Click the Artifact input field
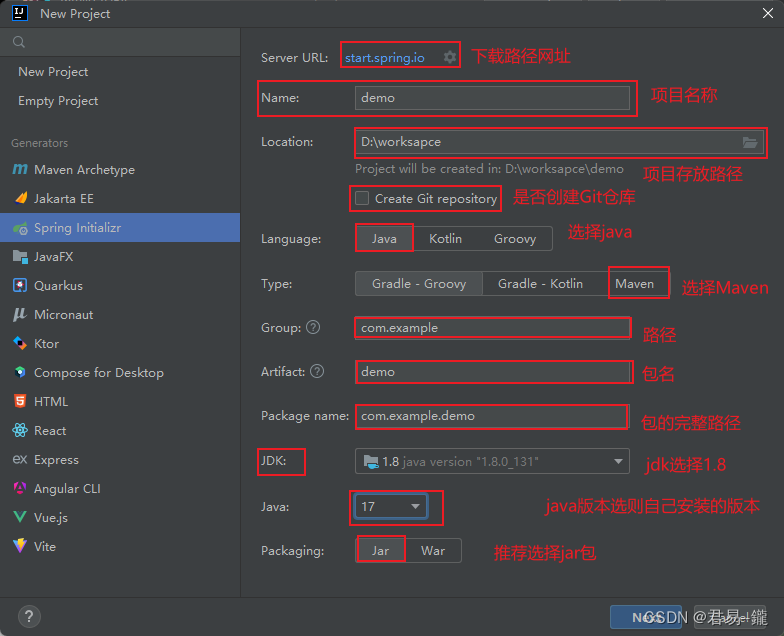The image size is (784, 636). [x=492, y=372]
